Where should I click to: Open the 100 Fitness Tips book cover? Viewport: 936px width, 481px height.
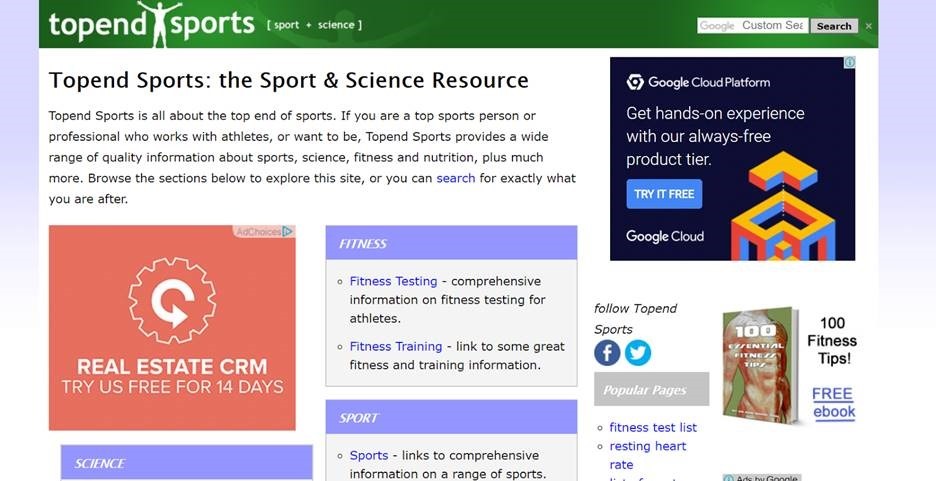click(761, 365)
